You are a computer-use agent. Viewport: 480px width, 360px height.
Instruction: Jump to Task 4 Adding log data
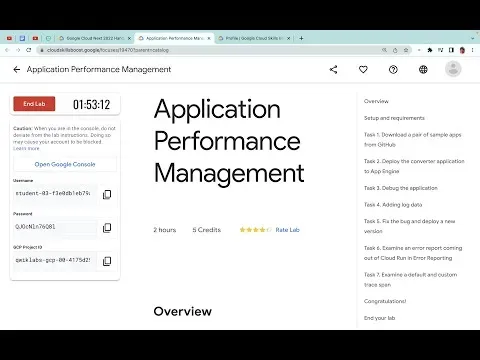pyautogui.click(x=393, y=205)
